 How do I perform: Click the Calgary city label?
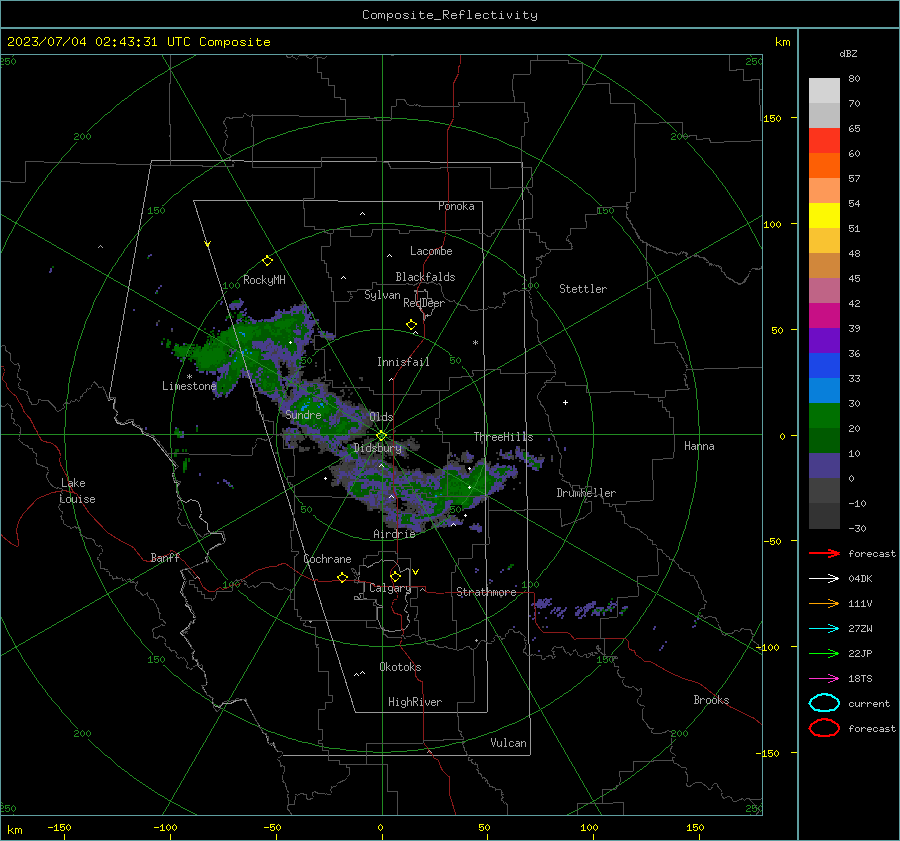point(390,588)
